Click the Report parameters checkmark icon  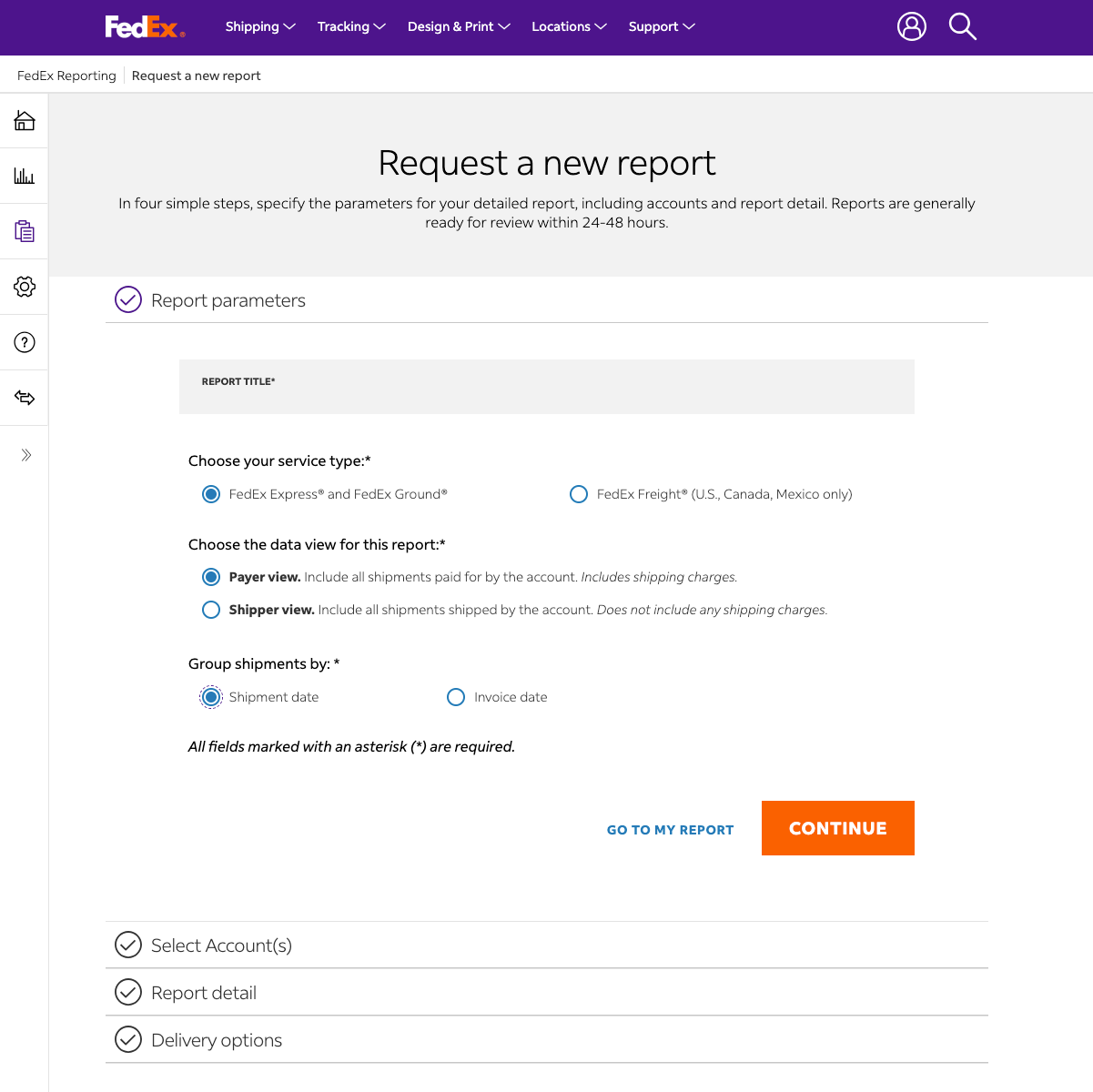coord(128,299)
